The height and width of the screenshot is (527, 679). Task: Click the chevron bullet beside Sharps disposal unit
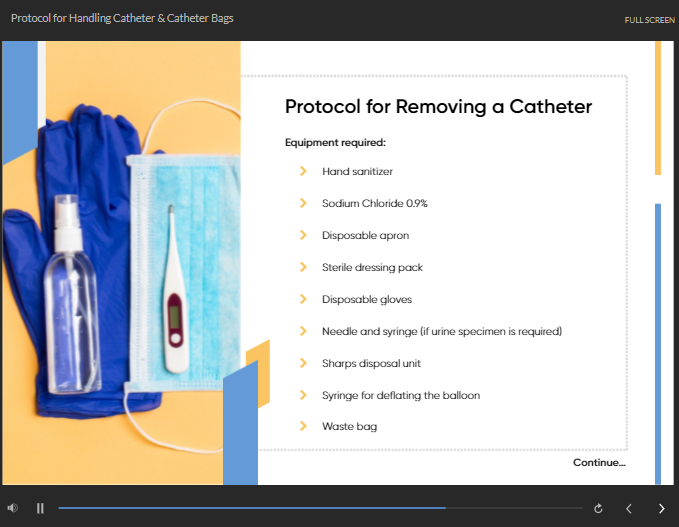pyautogui.click(x=303, y=363)
